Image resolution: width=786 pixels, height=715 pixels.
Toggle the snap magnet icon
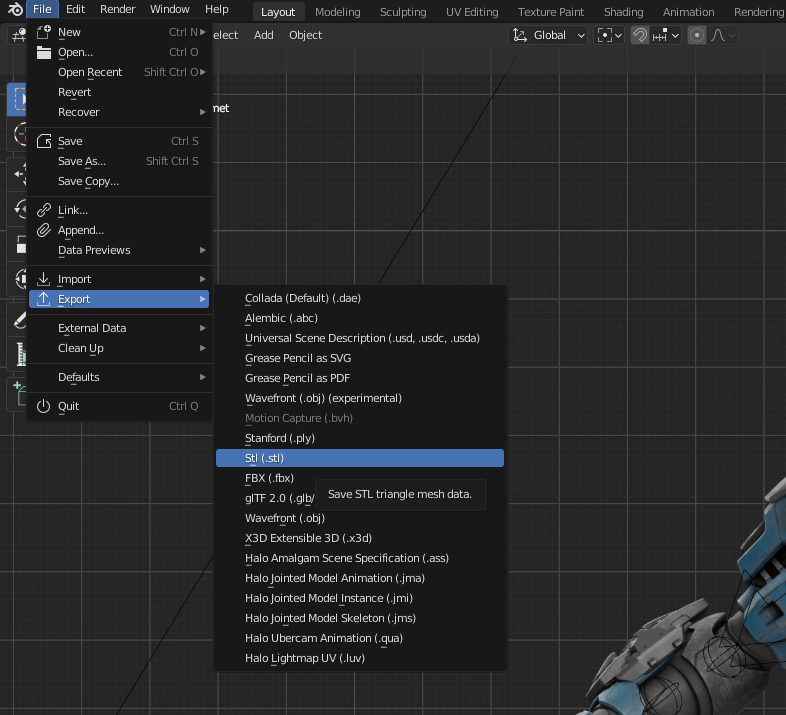[640, 36]
